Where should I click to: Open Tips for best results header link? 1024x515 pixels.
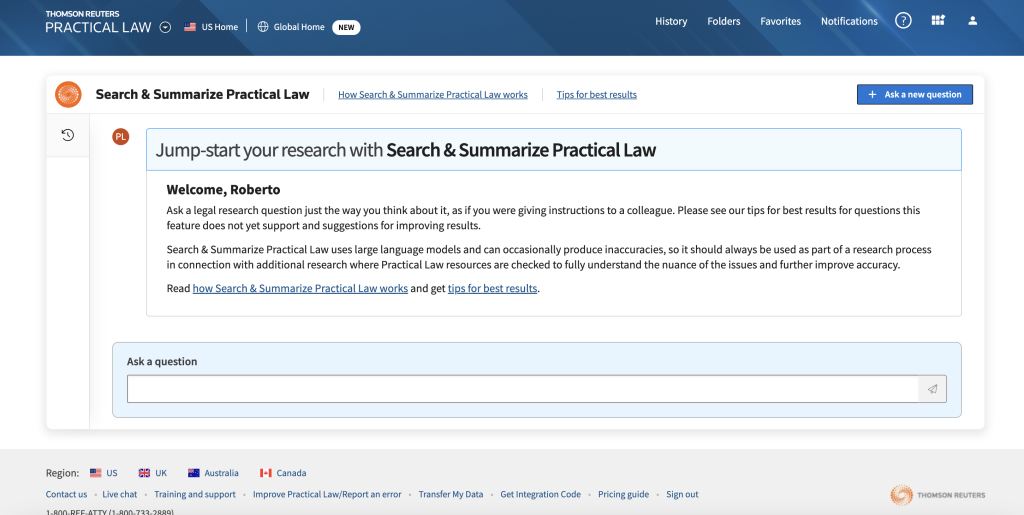pyautogui.click(x=596, y=95)
